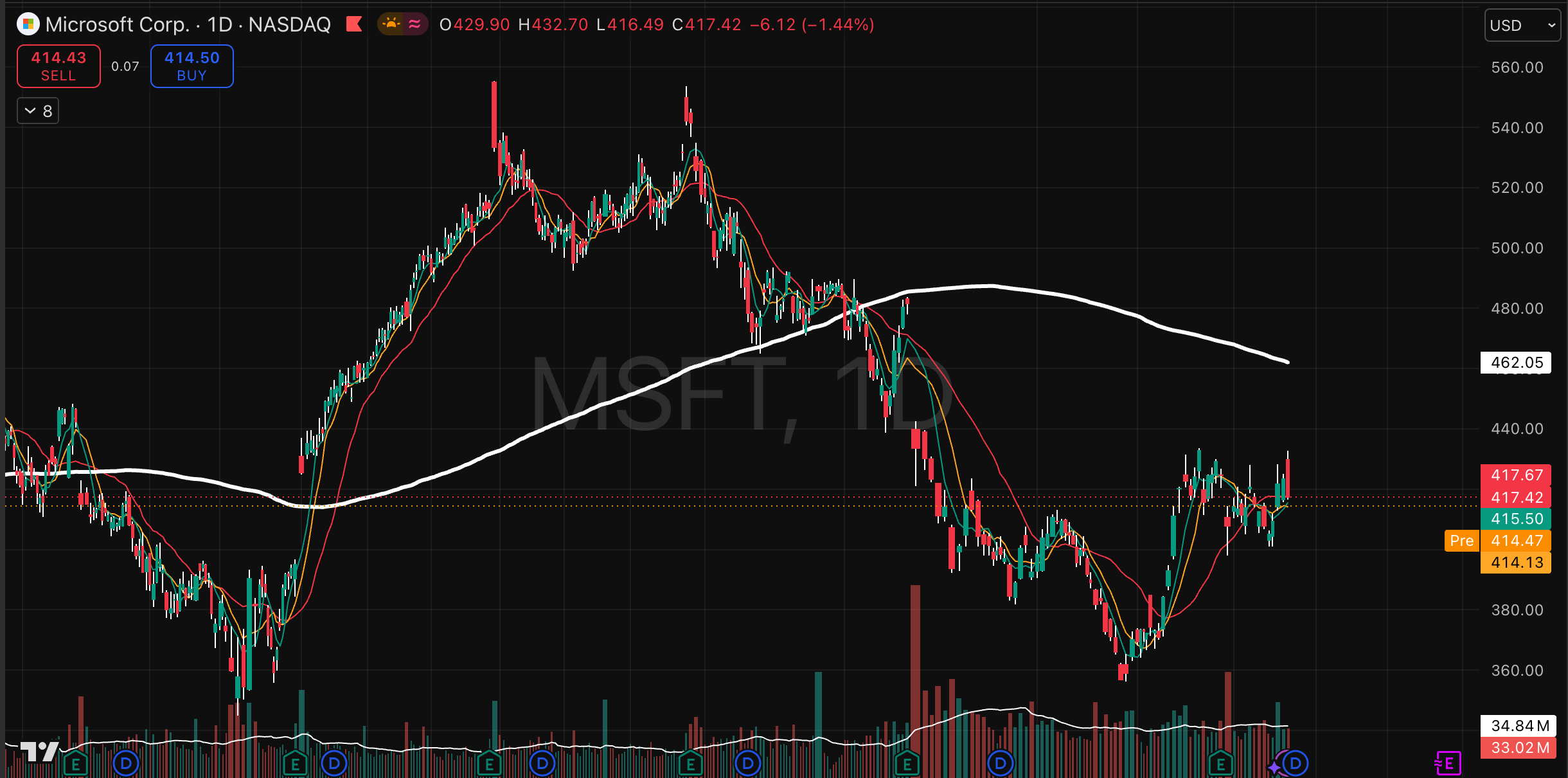Click the third earnings E marker from left
Screen dimensions: 1568x778
tap(490, 764)
